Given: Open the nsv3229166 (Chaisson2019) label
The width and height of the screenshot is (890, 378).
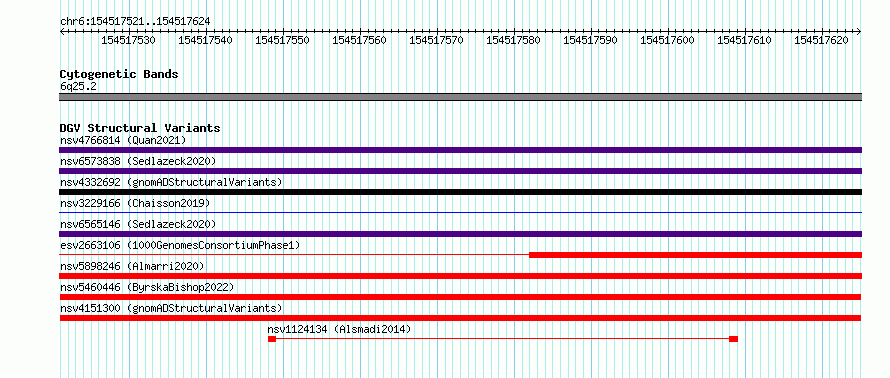Looking at the screenshot, I should 135,203.
